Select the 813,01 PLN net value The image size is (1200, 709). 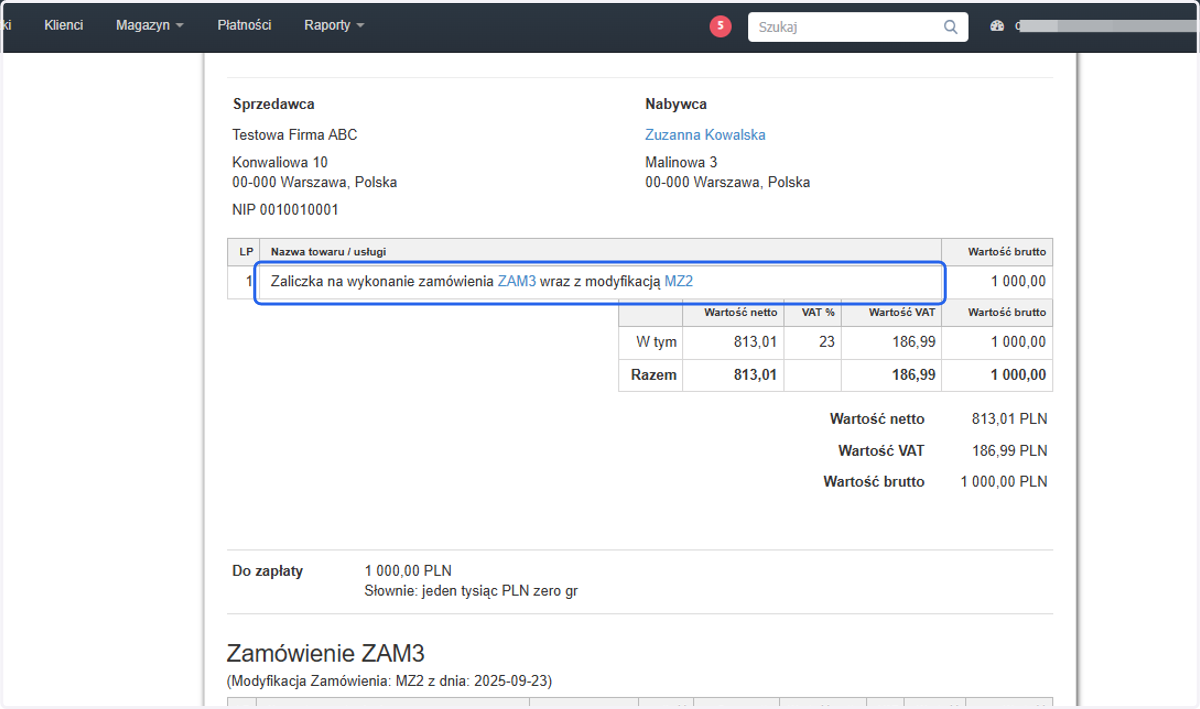(1010, 419)
